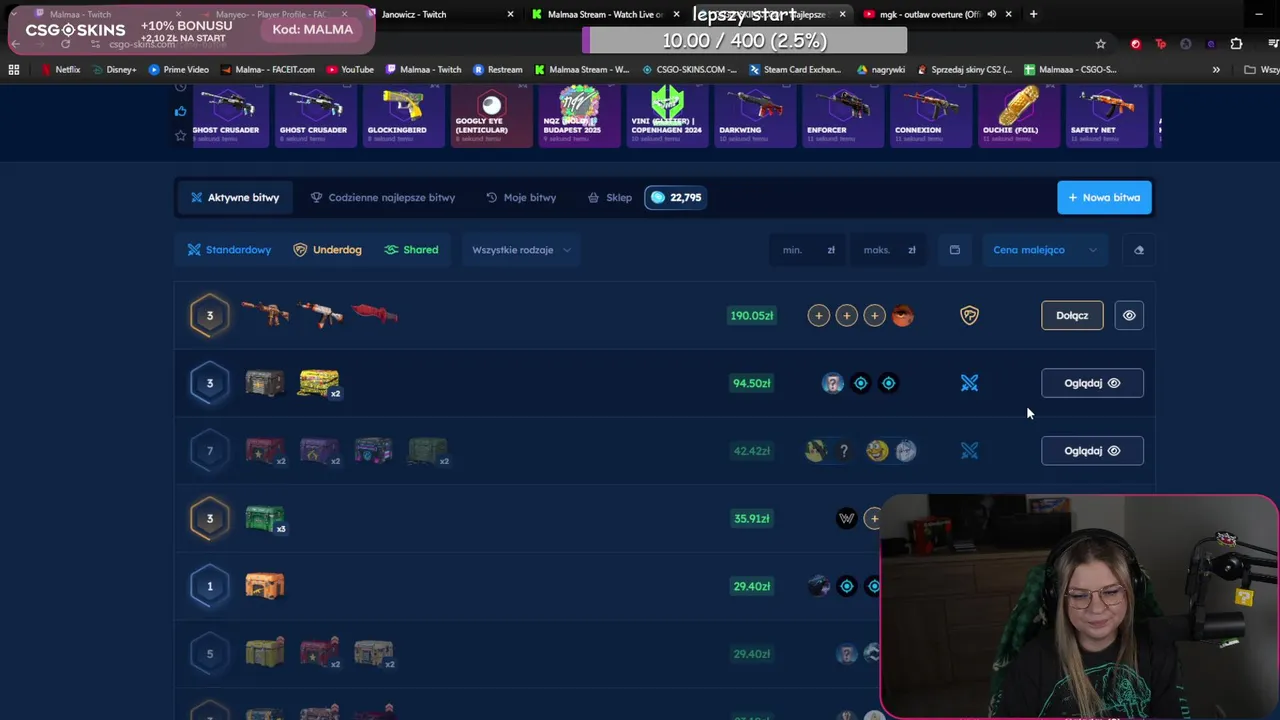Open DARKWING drop in live feed
This screenshot has width=1280, height=720.
(x=755, y=115)
